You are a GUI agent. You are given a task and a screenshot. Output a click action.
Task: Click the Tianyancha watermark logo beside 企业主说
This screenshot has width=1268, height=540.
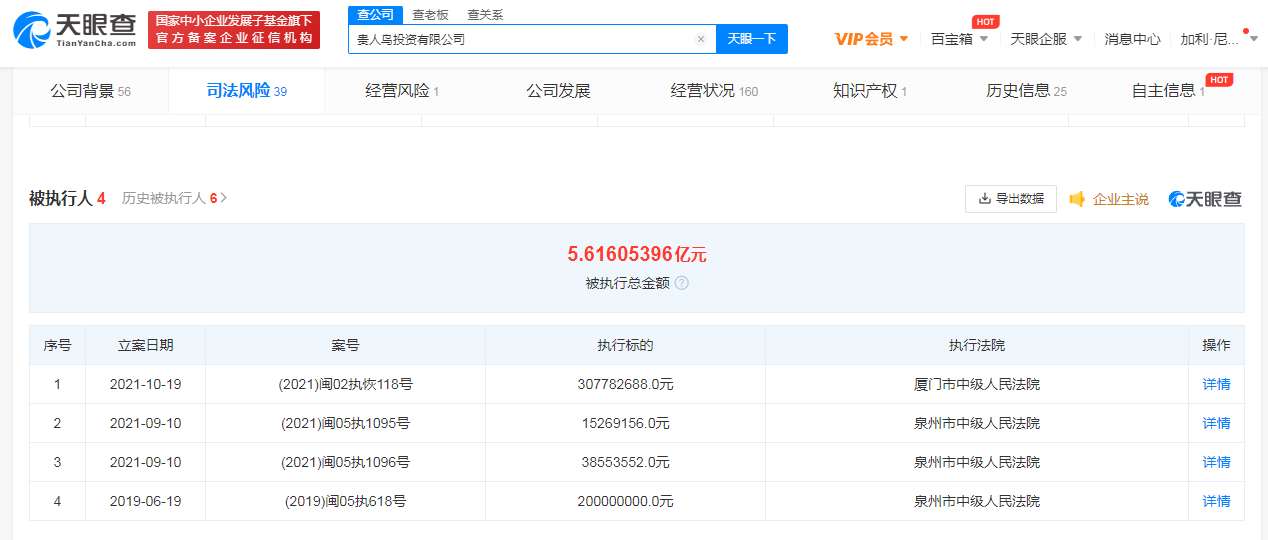coord(1205,199)
